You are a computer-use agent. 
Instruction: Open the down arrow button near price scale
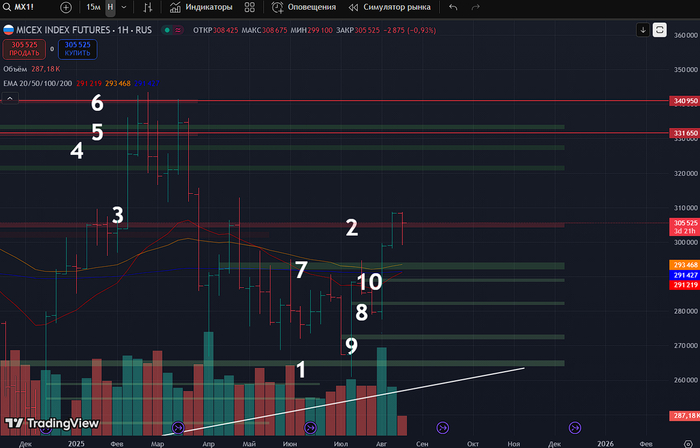[x=642, y=30]
